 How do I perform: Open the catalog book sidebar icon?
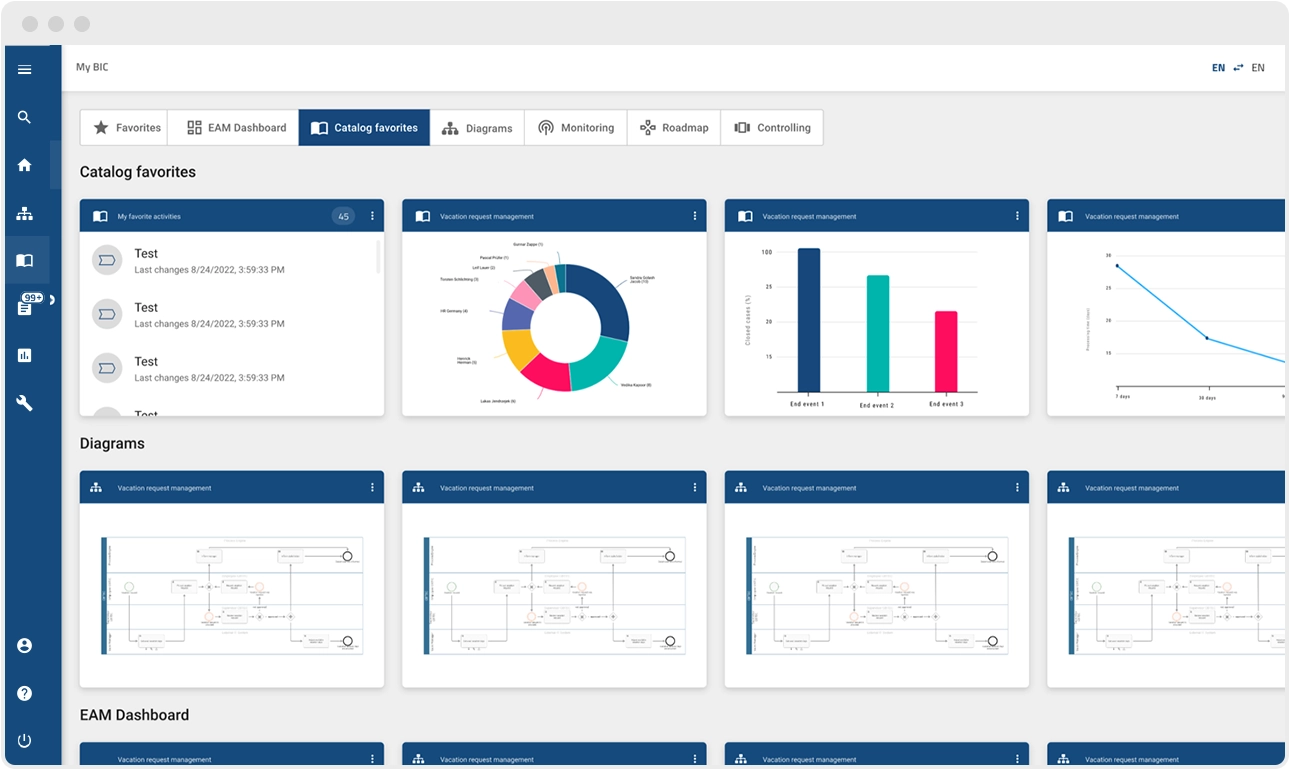(x=25, y=261)
